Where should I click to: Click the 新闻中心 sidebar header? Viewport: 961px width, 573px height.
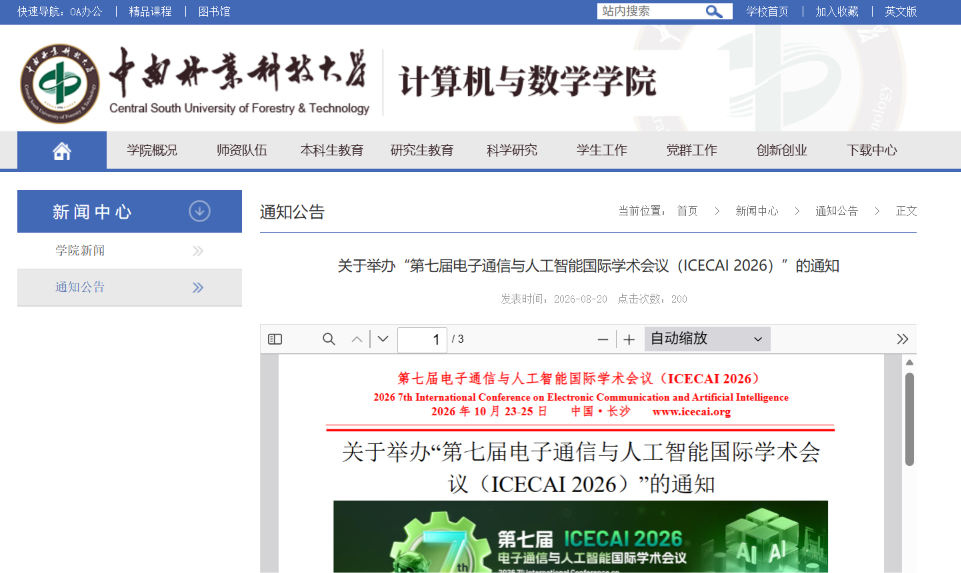(x=129, y=211)
